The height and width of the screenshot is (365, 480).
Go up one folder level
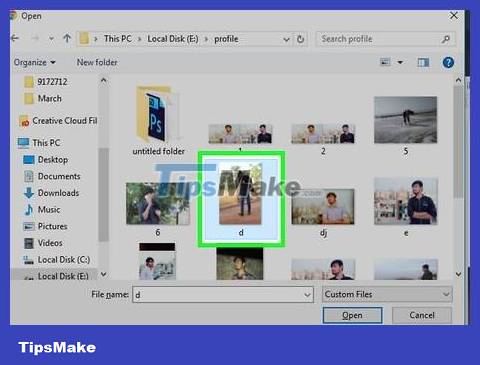point(67,39)
